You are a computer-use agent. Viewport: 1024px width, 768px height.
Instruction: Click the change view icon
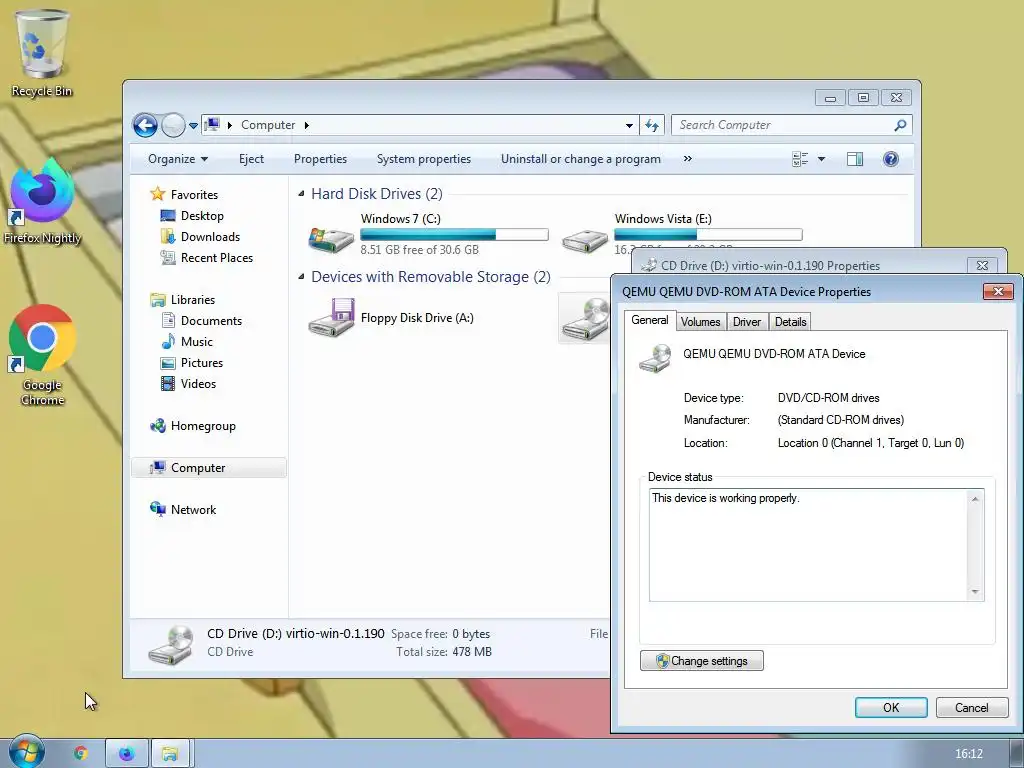(800, 159)
